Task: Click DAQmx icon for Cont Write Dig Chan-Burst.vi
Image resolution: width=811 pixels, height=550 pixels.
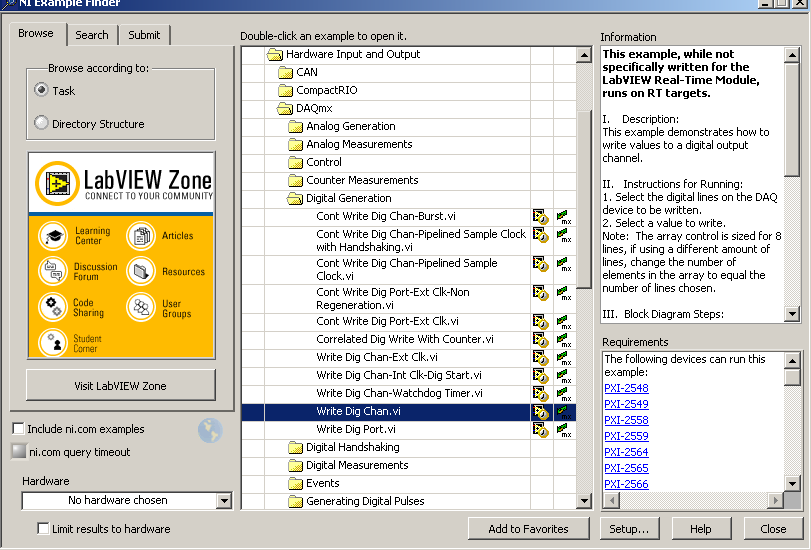Action: coord(564,217)
